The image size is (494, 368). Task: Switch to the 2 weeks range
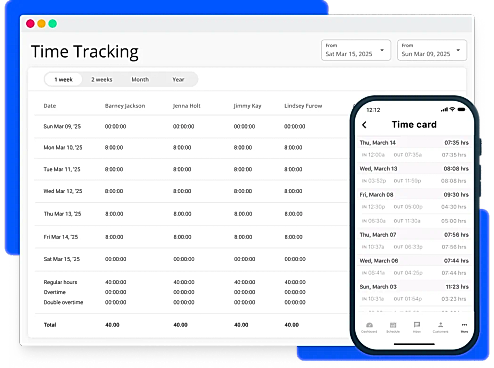(x=102, y=79)
